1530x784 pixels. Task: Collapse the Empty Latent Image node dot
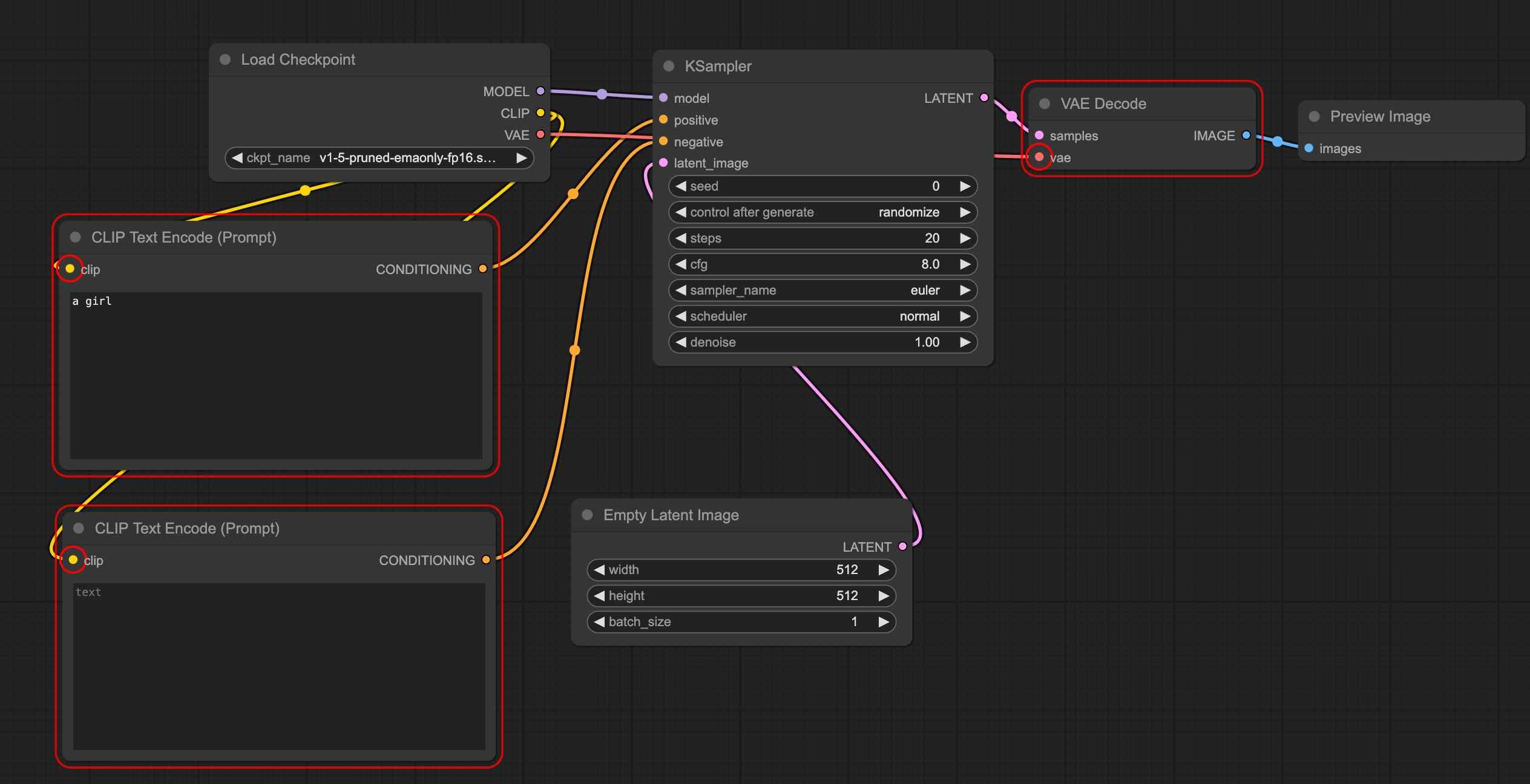click(x=587, y=515)
